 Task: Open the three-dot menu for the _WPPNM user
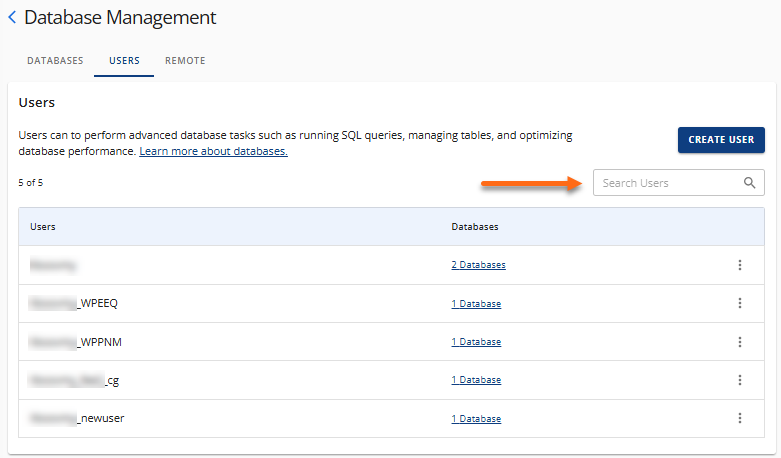point(740,342)
